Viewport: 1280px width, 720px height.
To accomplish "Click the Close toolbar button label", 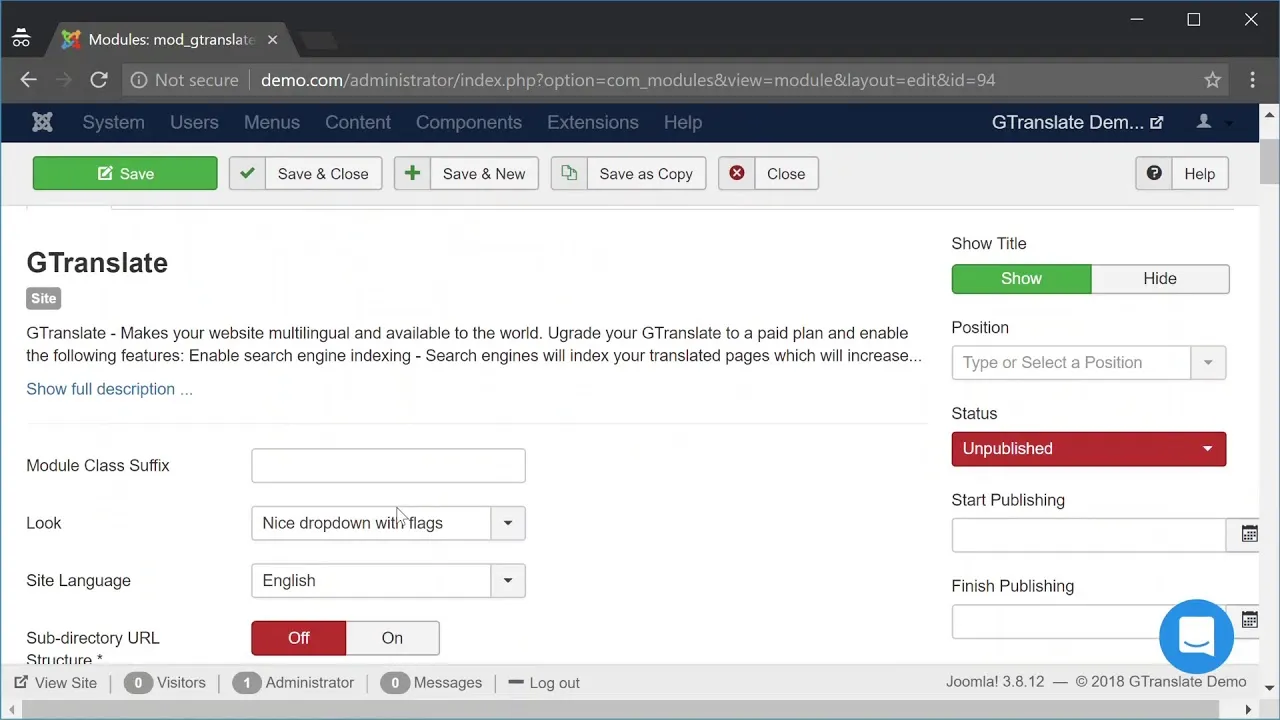I will [x=786, y=174].
